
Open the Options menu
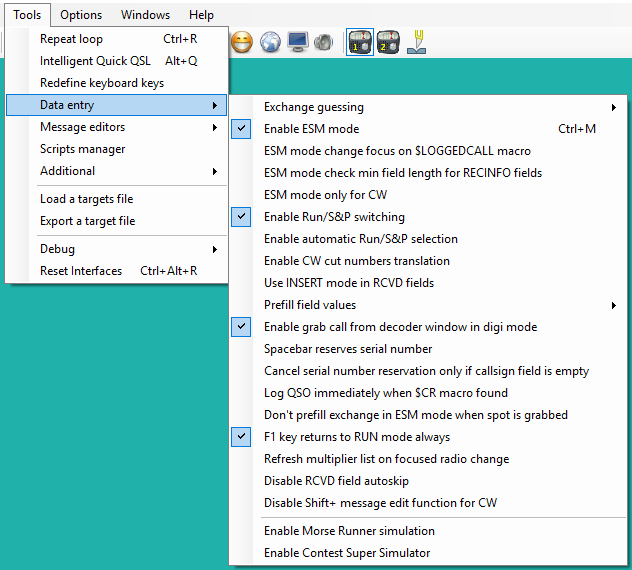[x=81, y=15]
